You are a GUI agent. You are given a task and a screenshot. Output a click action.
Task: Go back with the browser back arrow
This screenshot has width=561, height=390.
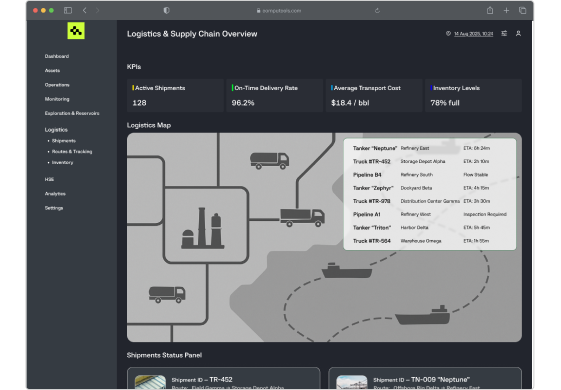(85, 10)
